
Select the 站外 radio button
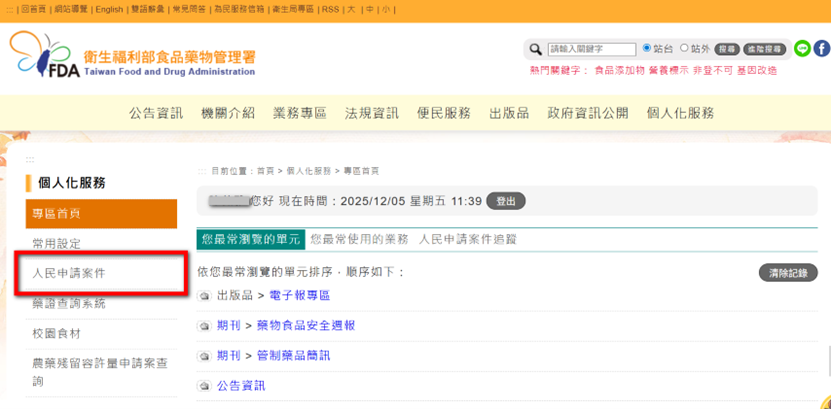click(x=685, y=48)
